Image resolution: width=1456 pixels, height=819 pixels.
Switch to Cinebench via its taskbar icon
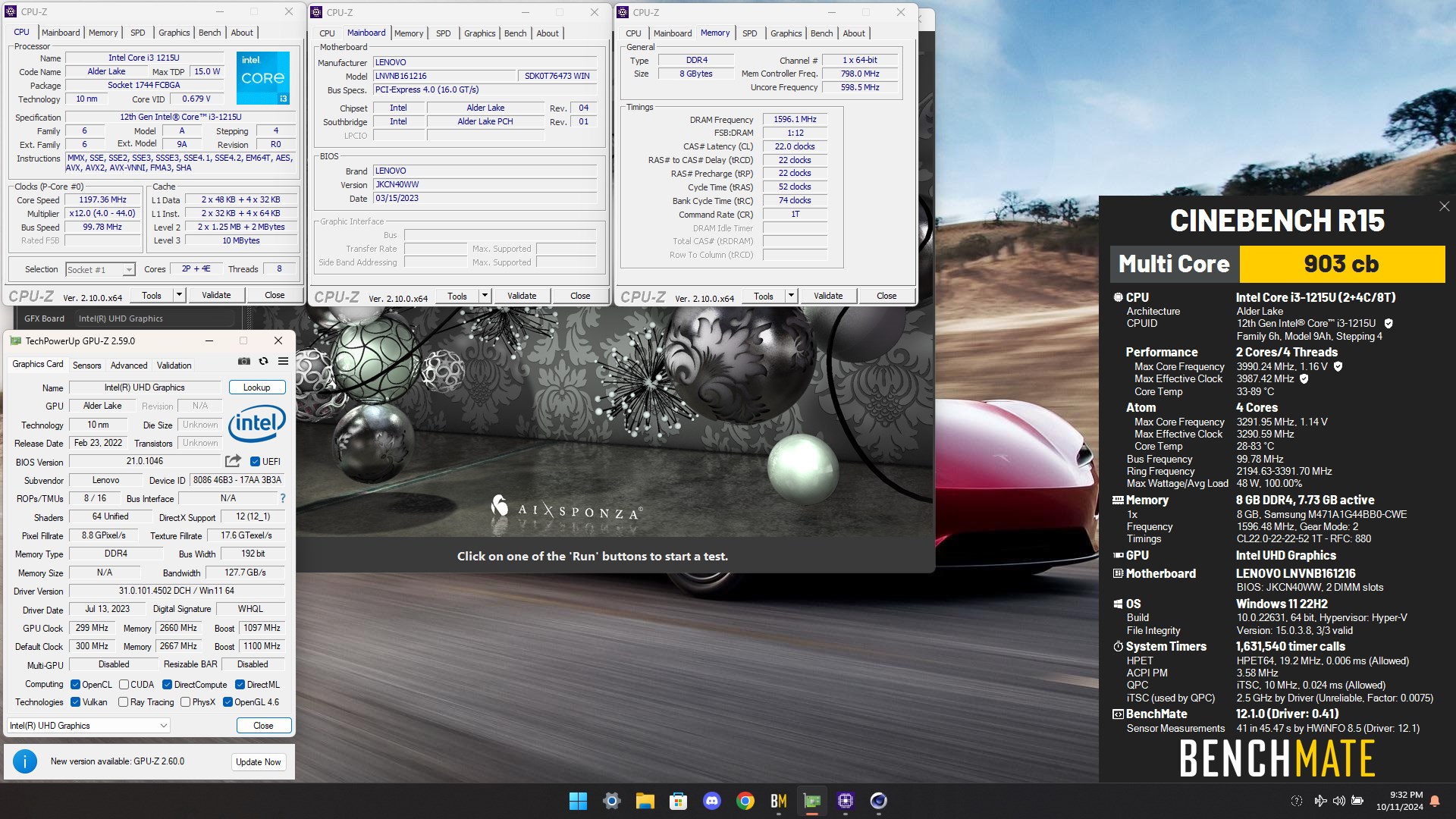coord(879,801)
